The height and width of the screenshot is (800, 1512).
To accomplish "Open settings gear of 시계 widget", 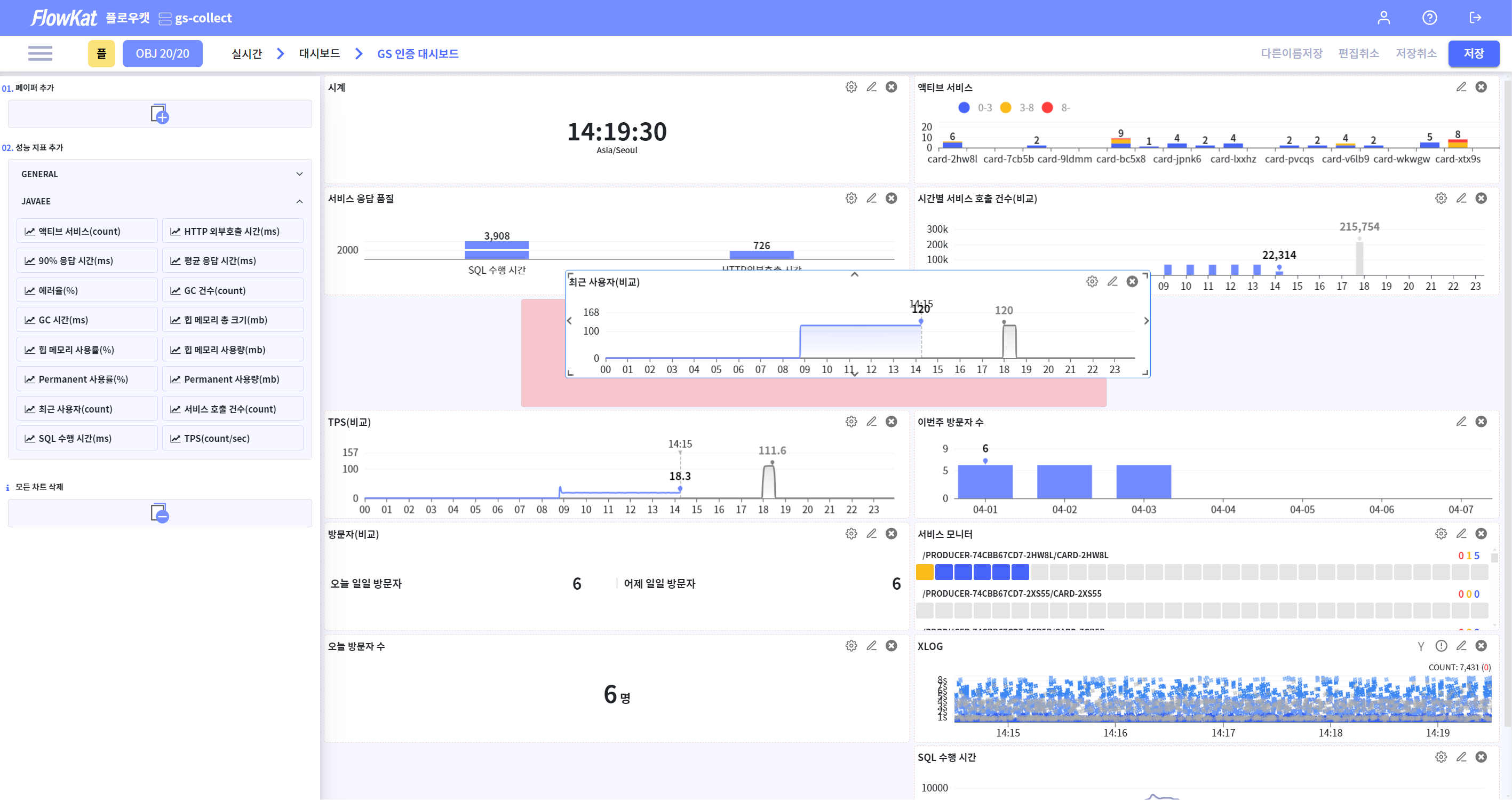I will [x=850, y=87].
